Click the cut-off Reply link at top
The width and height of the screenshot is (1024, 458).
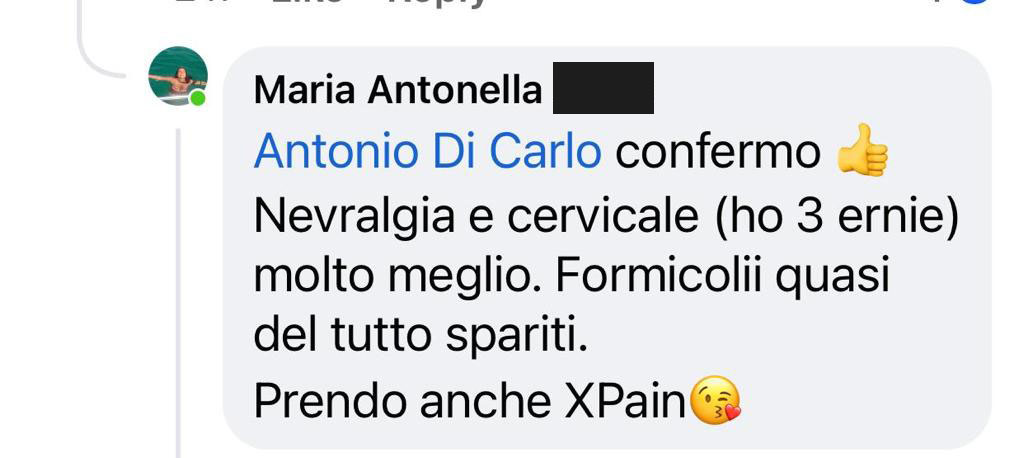(434, 3)
